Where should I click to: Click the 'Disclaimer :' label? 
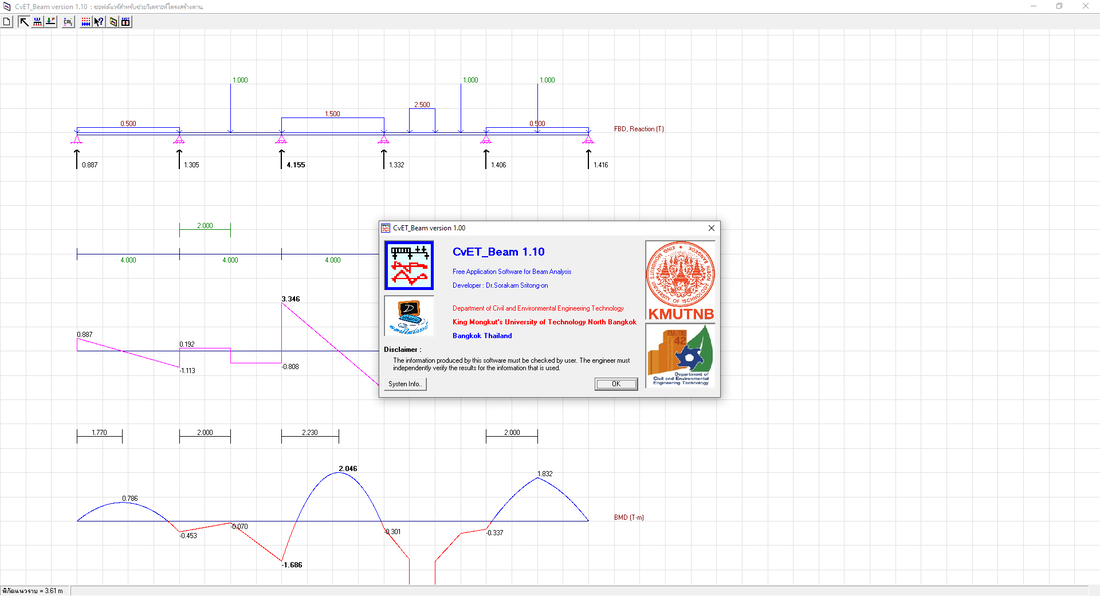click(403, 349)
